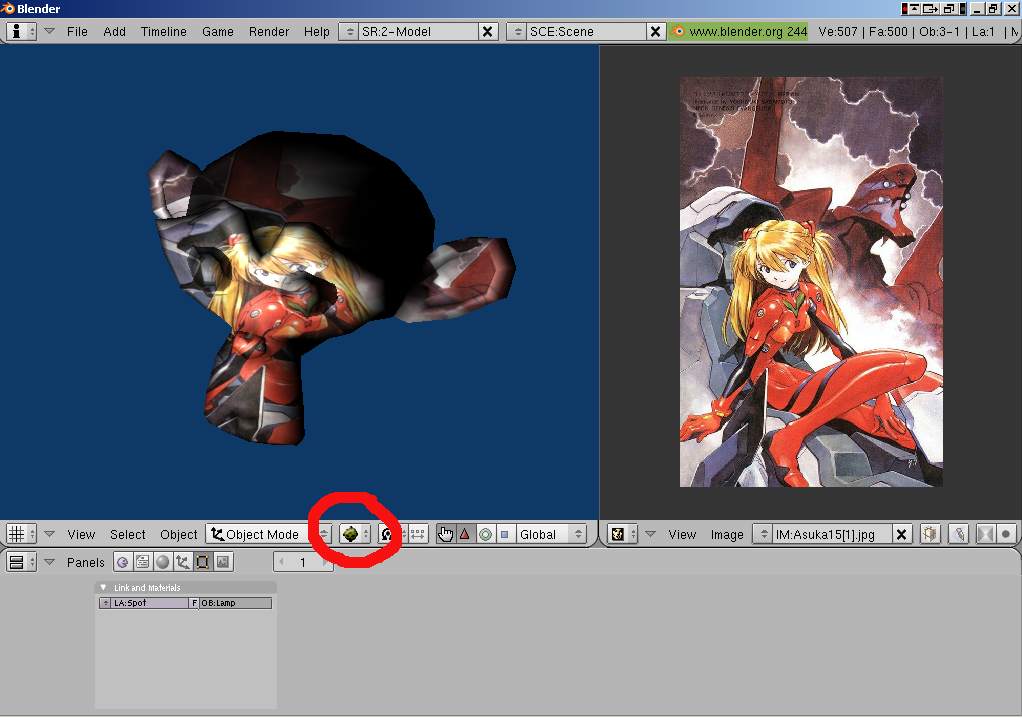The height and width of the screenshot is (718, 1022).
Task: Click the pack image icon
Action: 929,534
